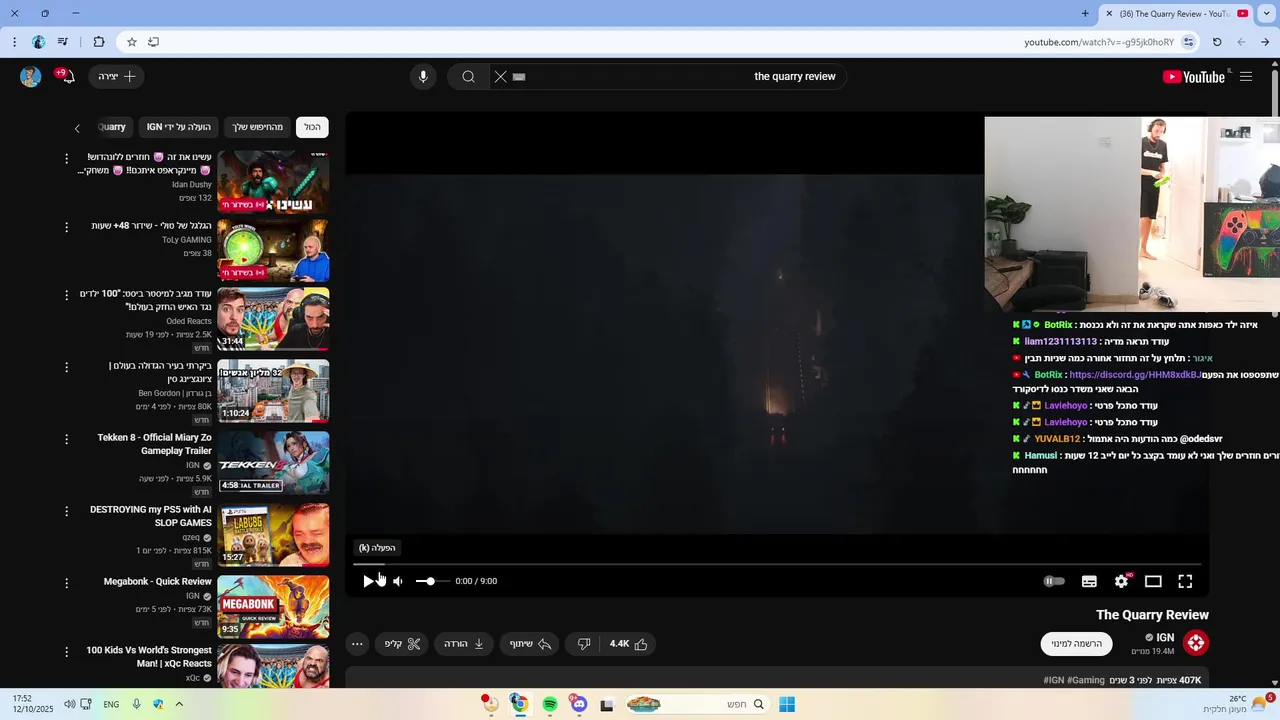Download the video (הורדה)
This screenshot has width=1280, height=720.
coord(464,644)
